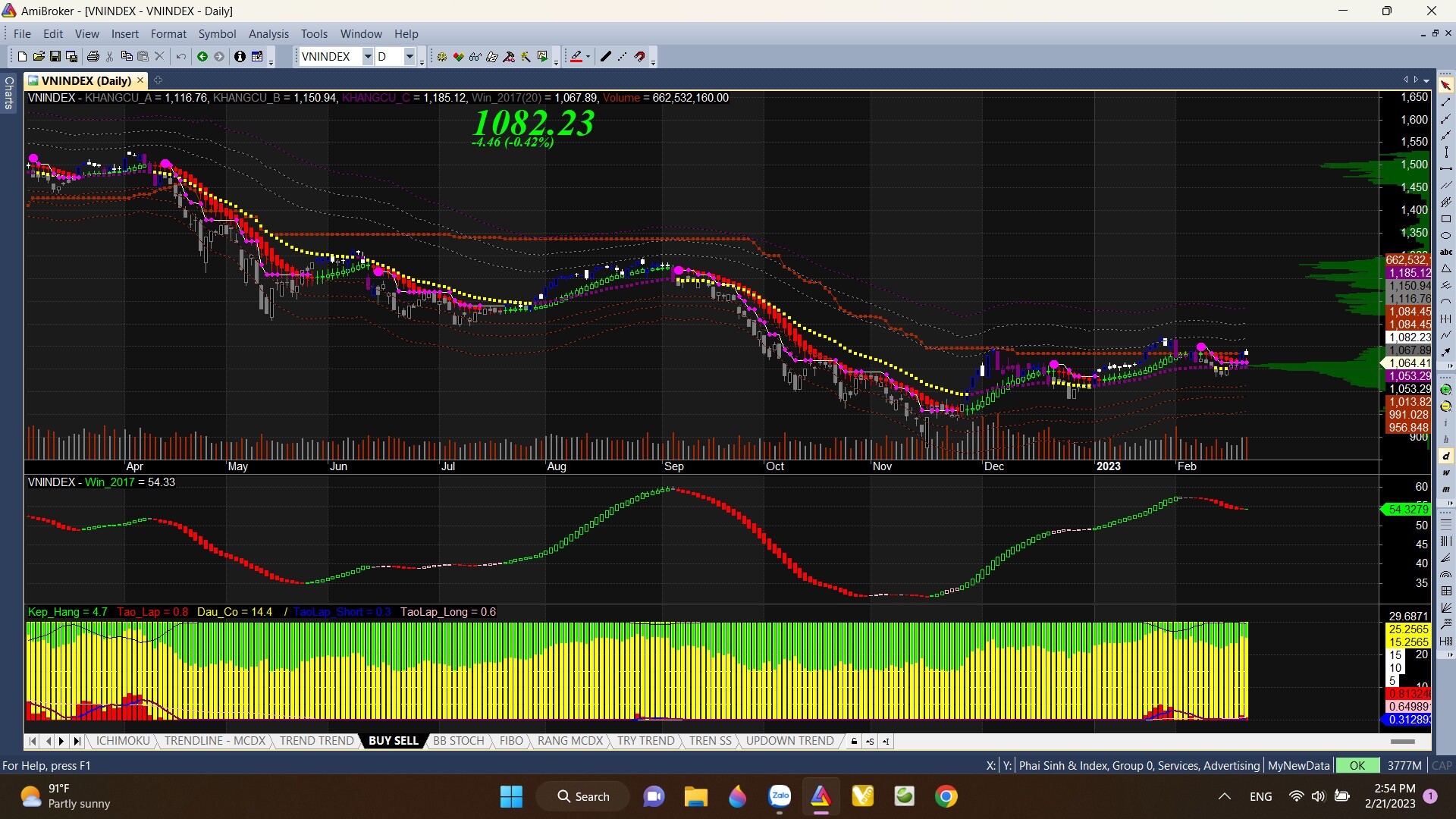This screenshot has width=1456, height=819.
Task: Select the dotted line style icon
Action: [x=623, y=57]
